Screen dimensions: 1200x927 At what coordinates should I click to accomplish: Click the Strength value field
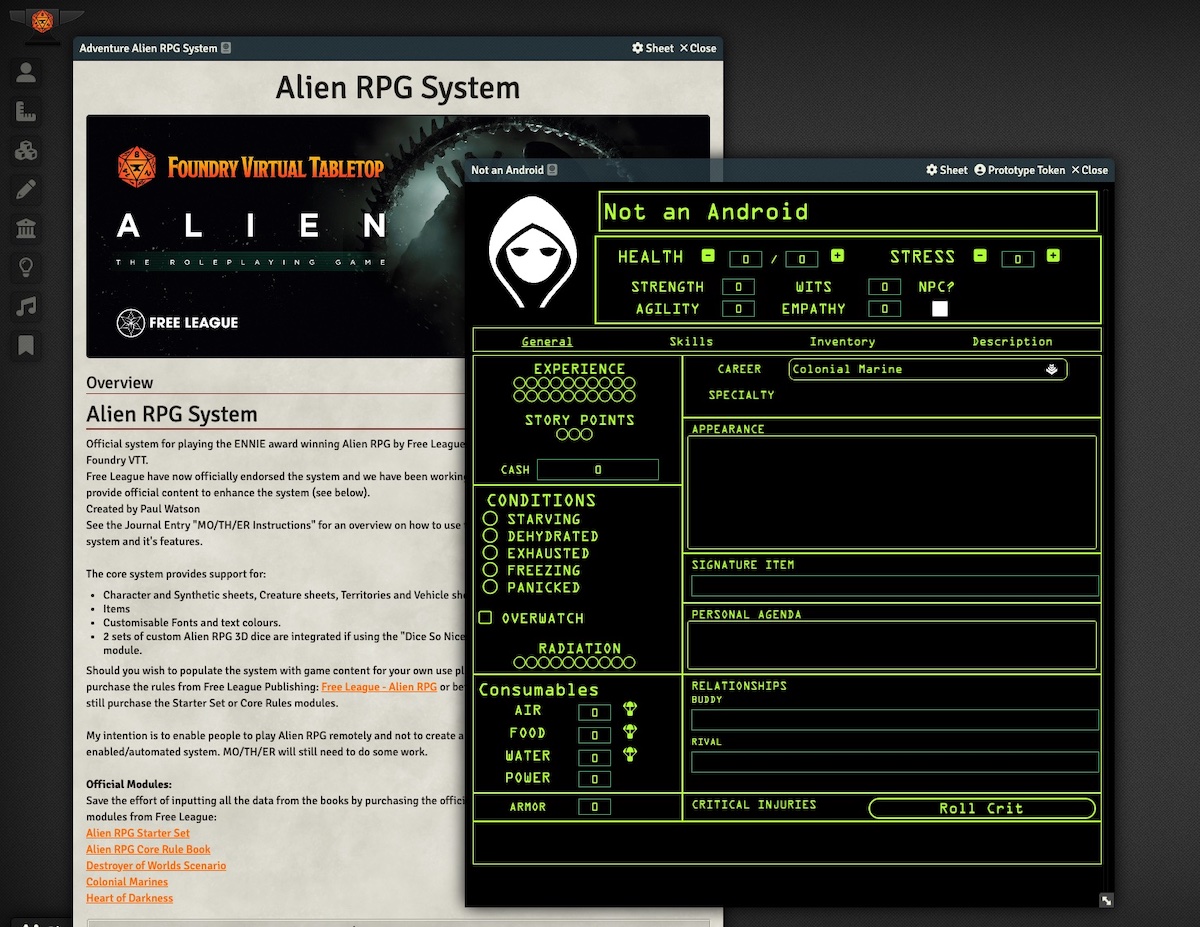click(x=738, y=287)
